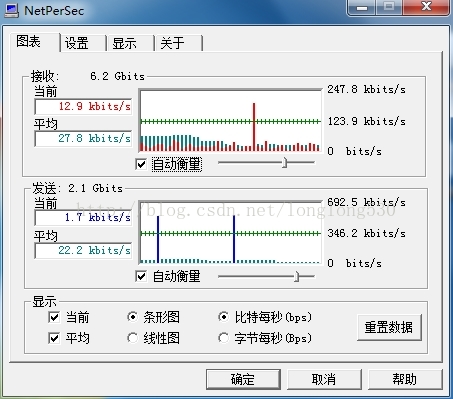Click the 接收 scale slider thumb
453x399 pixels.
tap(284, 163)
